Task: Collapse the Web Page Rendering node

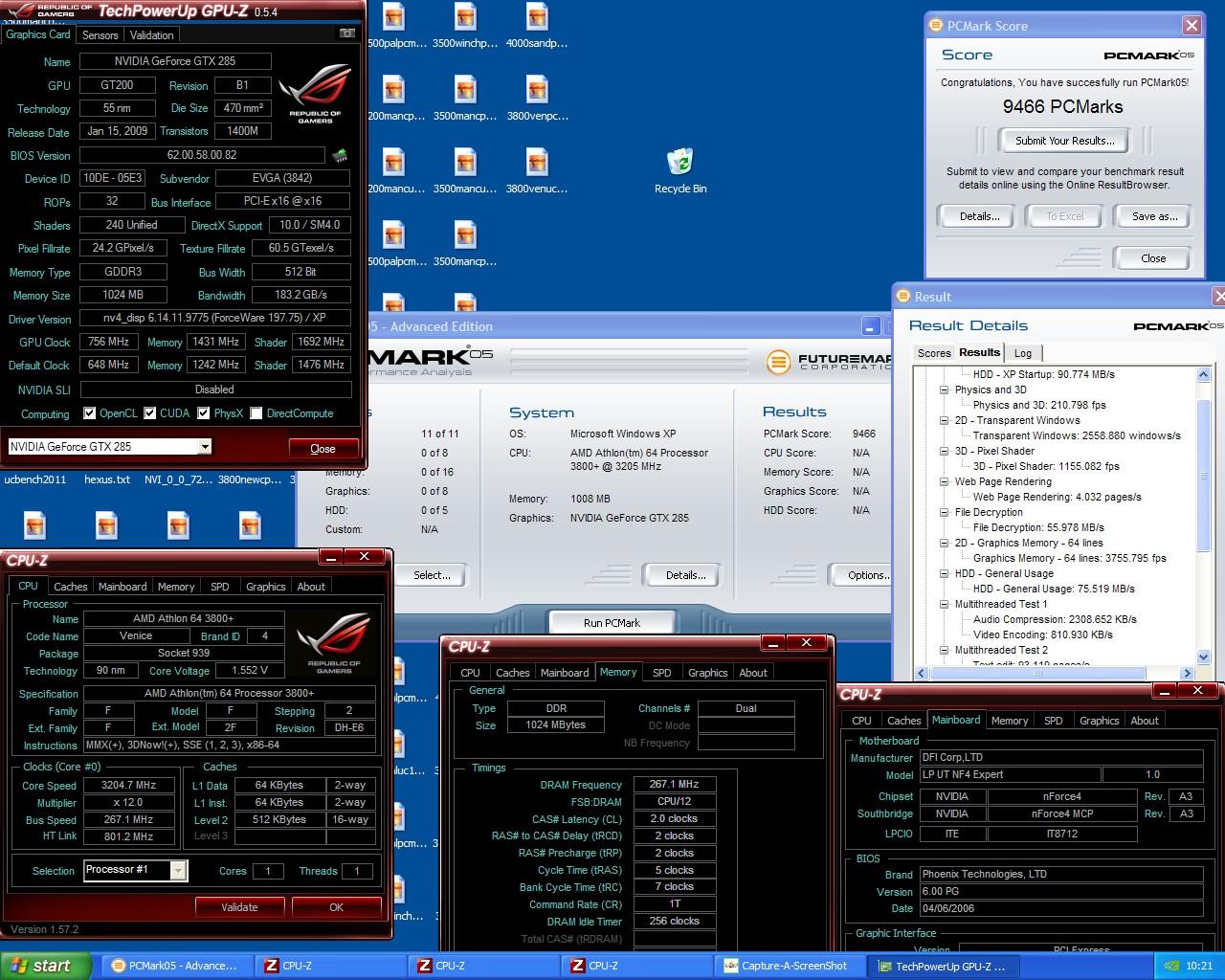Action: point(944,481)
